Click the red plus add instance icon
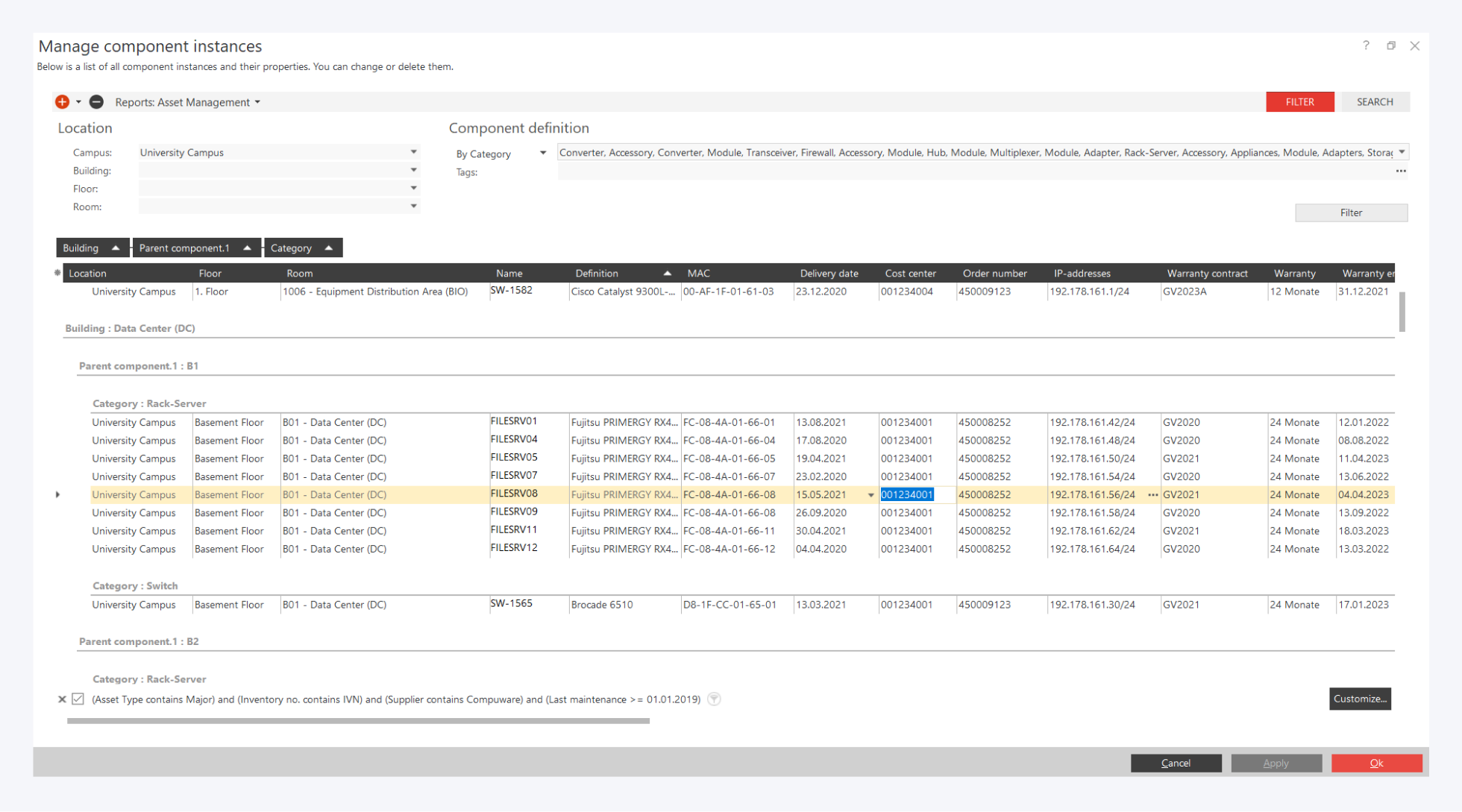1462x812 pixels. [62, 102]
